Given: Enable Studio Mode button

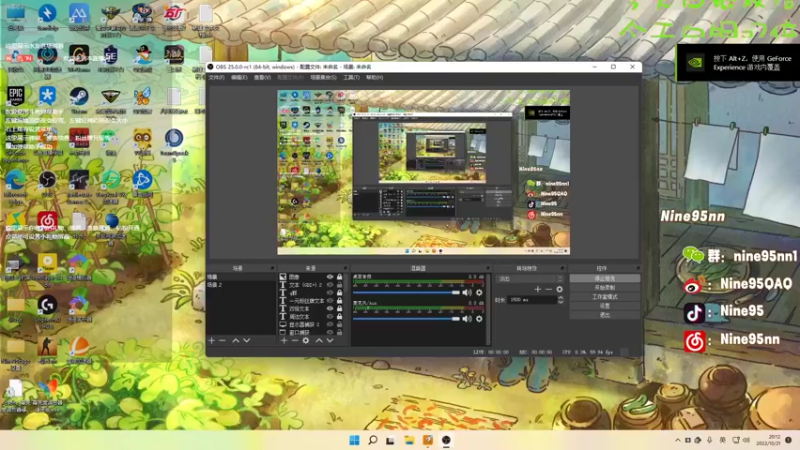Looking at the screenshot, I should coord(605,297).
